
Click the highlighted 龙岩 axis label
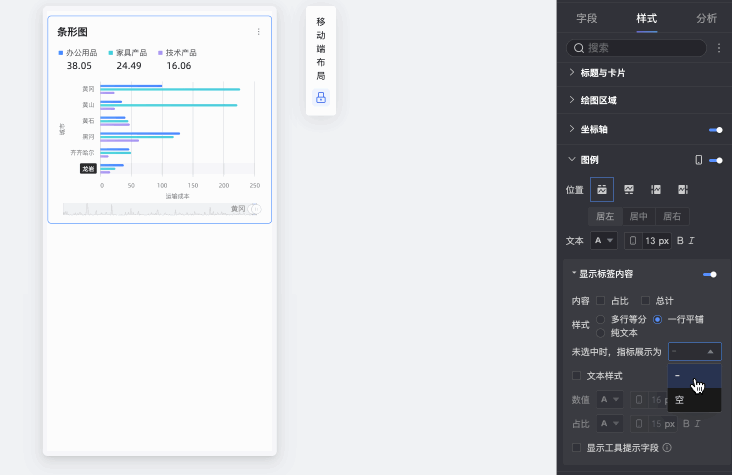tap(88, 169)
